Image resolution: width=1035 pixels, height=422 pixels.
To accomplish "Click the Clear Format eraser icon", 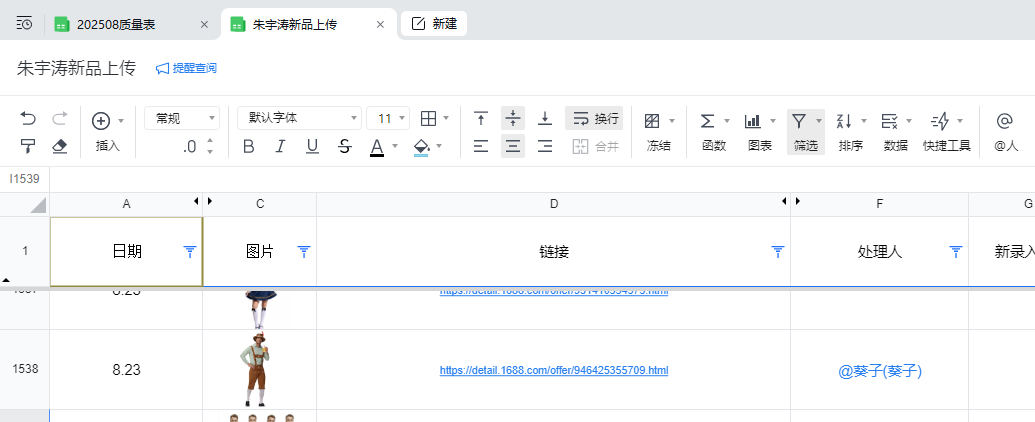I will point(59,146).
